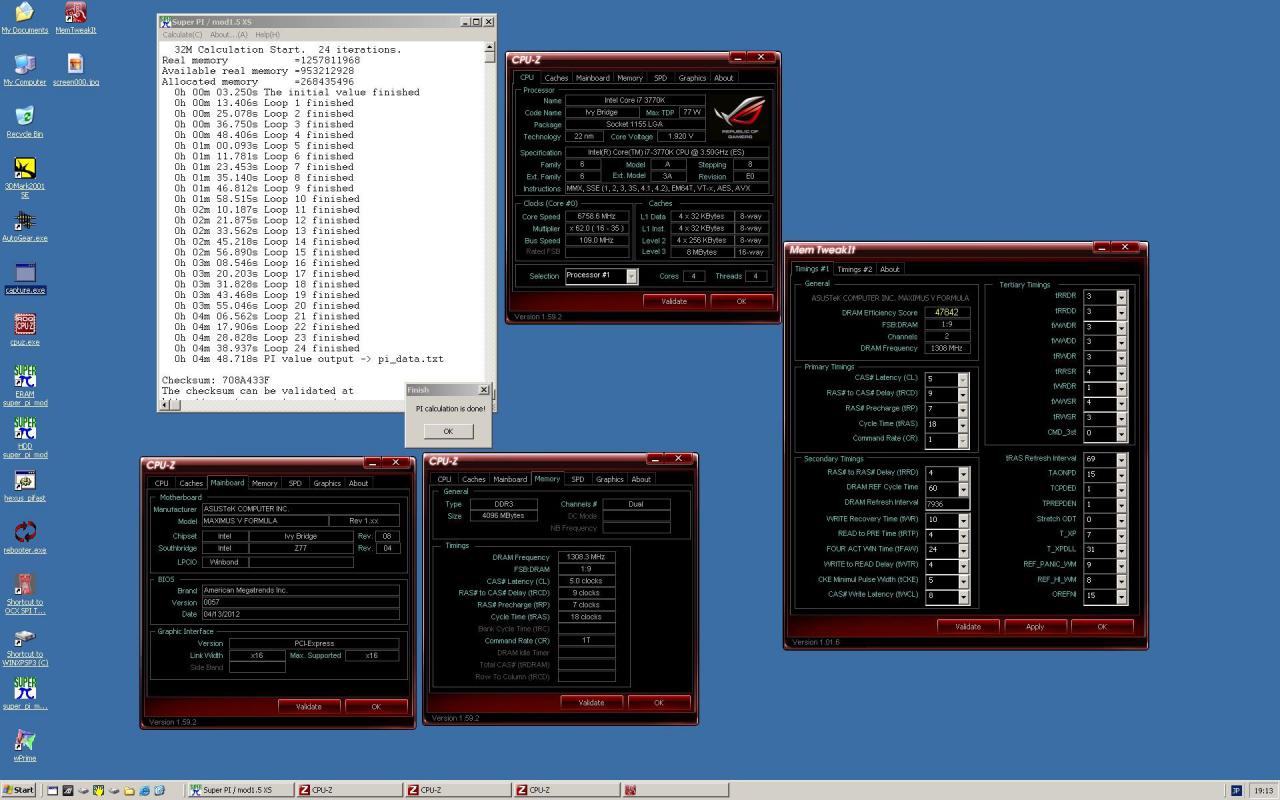This screenshot has height=800, width=1280.
Task: Switch to Timings #2 tab in Mem TweakIt
Action: [854, 269]
